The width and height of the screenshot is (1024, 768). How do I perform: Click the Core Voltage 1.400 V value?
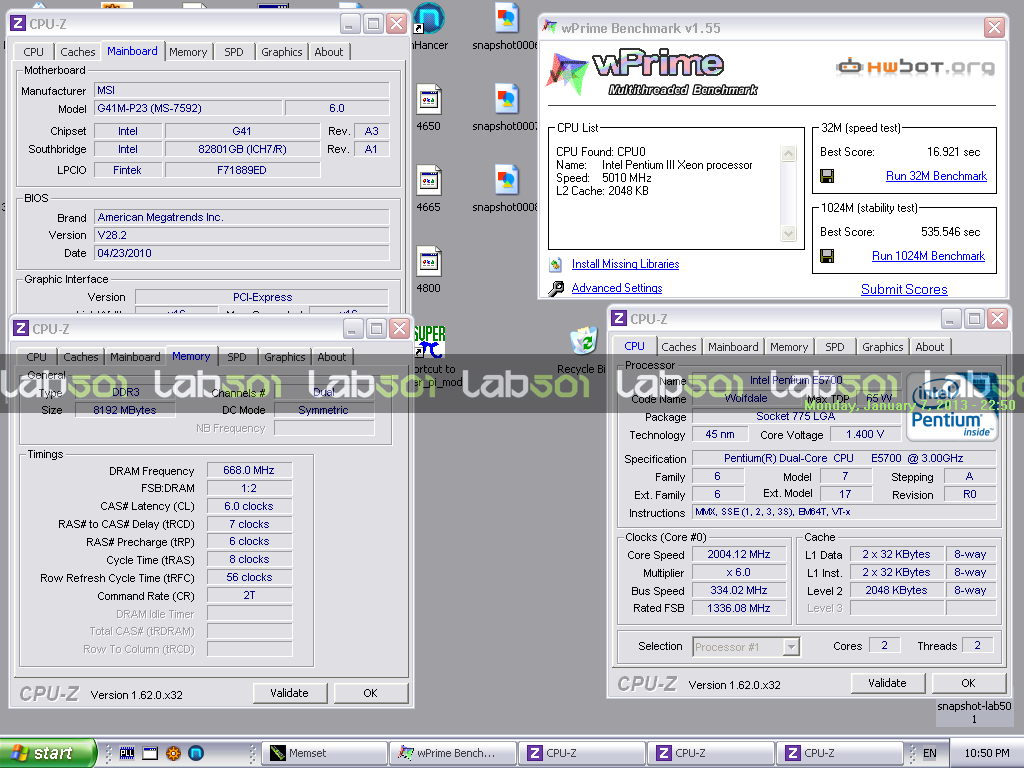[865, 434]
